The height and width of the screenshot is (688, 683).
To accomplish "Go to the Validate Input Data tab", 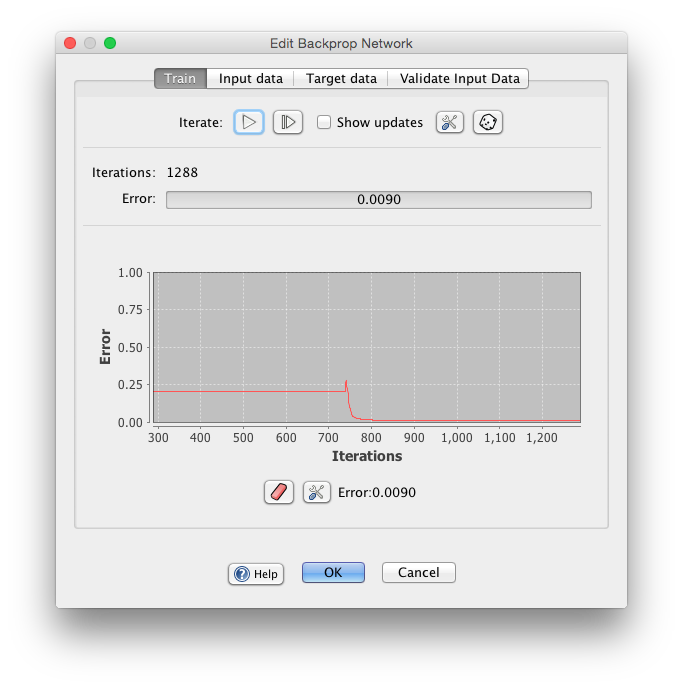I will 460,78.
